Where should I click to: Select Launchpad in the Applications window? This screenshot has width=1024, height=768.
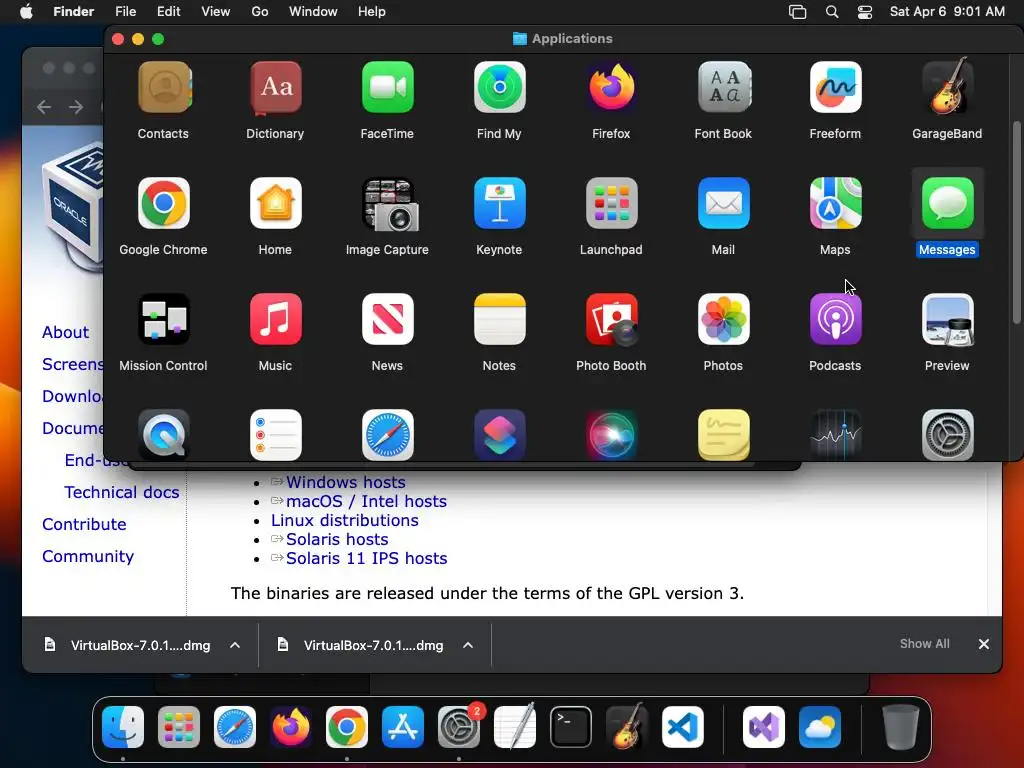pos(611,203)
